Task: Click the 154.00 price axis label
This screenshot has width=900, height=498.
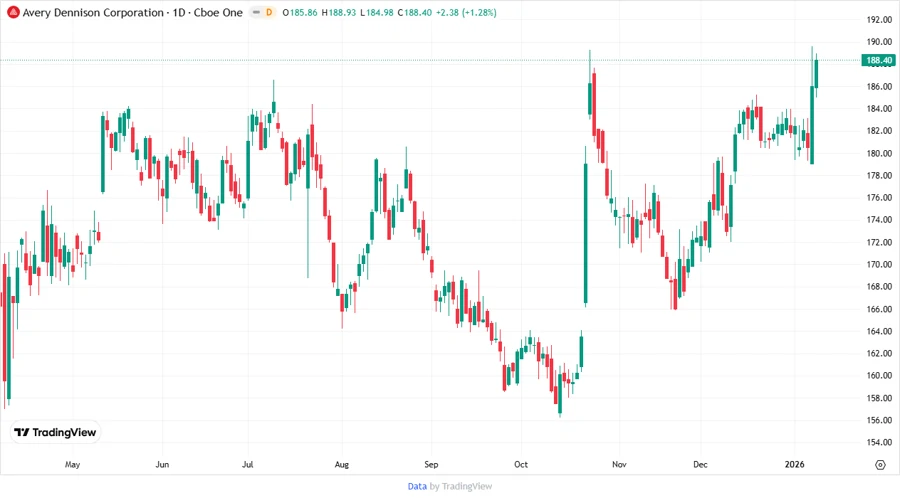Action: [879, 442]
